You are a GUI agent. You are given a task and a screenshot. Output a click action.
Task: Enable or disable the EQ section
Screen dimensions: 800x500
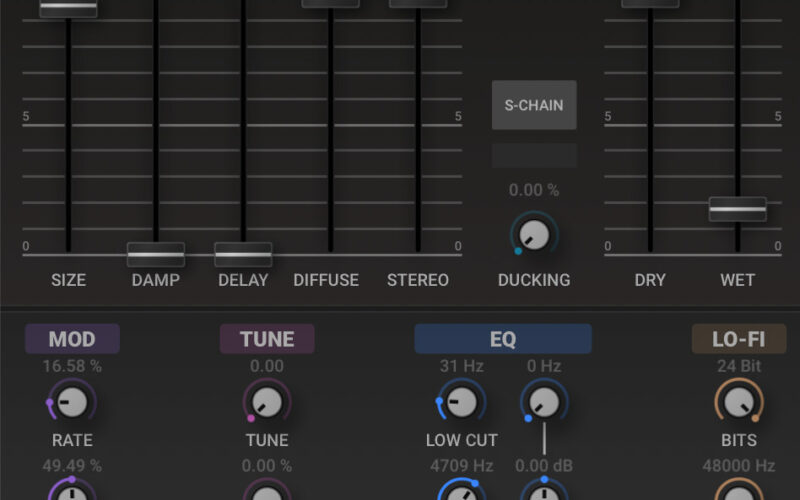[x=503, y=339]
